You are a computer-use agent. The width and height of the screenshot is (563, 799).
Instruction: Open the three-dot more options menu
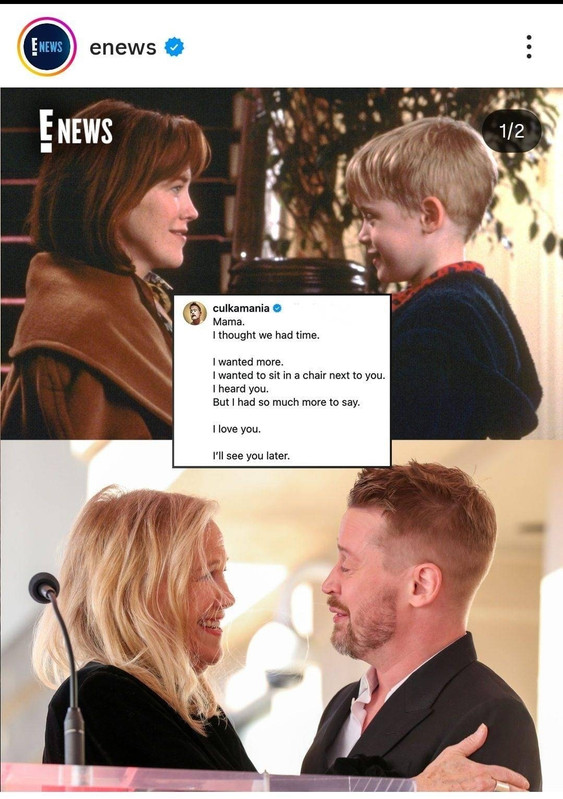point(529,47)
